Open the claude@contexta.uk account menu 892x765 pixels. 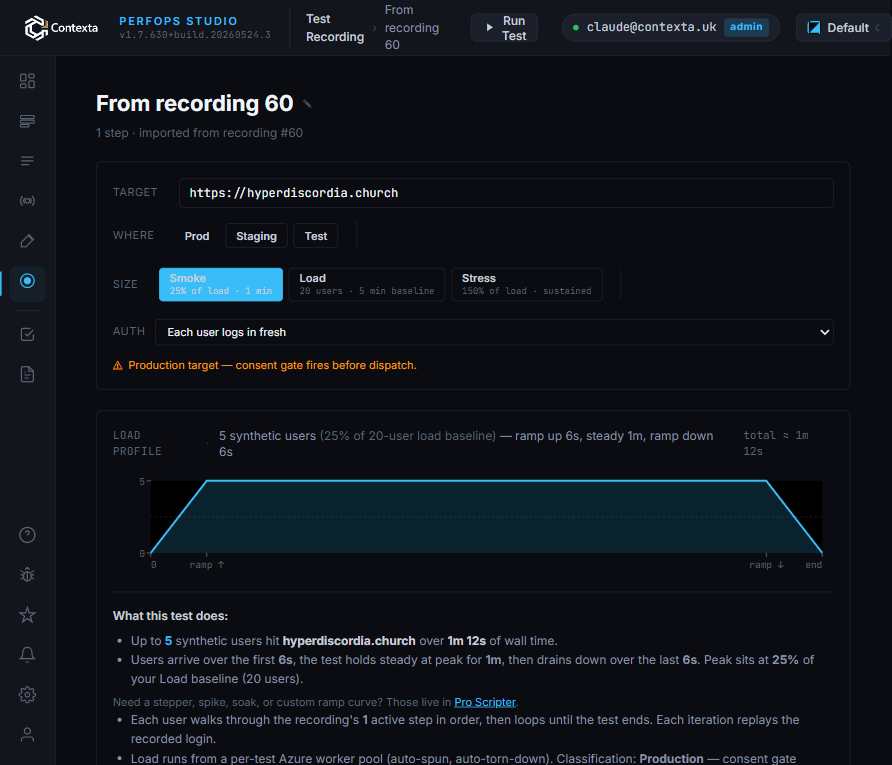click(671, 27)
